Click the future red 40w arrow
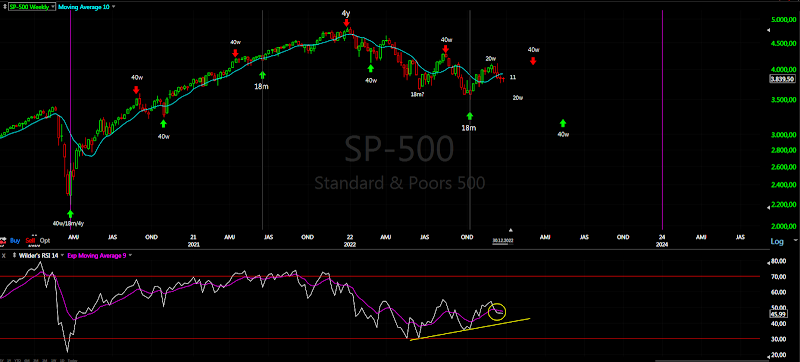The height and width of the screenshot is (362, 800). click(x=533, y=61)
